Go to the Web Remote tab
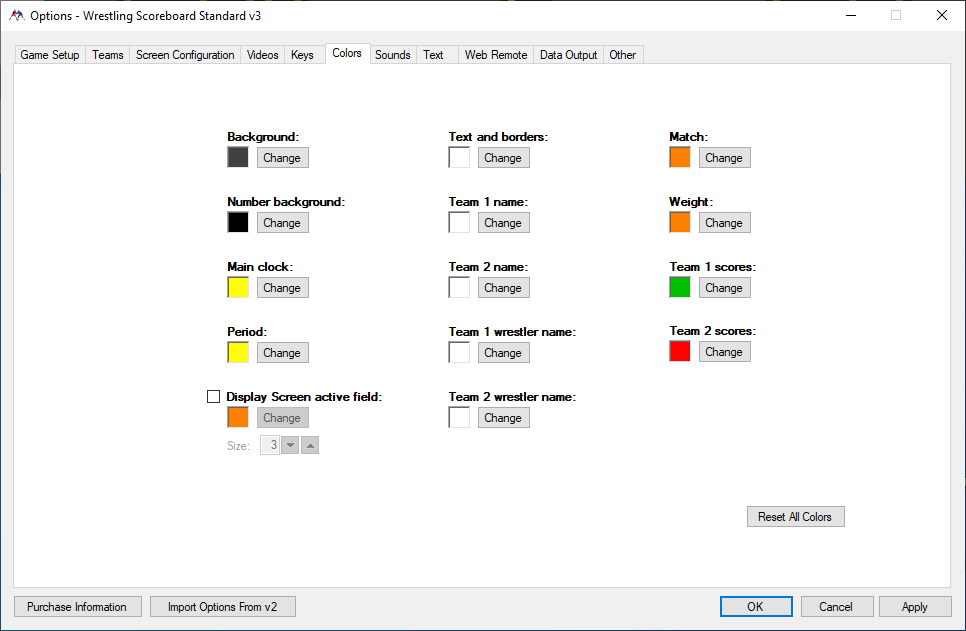 tap(496, 55)
